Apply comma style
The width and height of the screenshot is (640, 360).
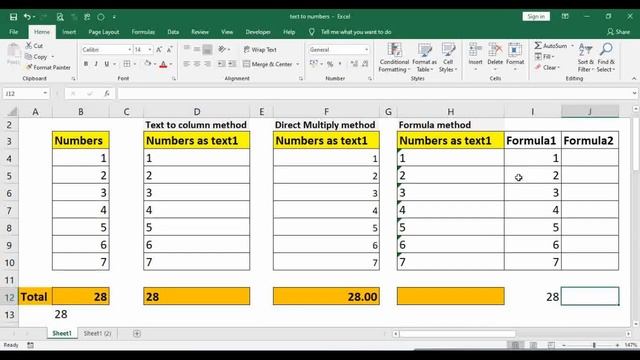pos(340,64)
